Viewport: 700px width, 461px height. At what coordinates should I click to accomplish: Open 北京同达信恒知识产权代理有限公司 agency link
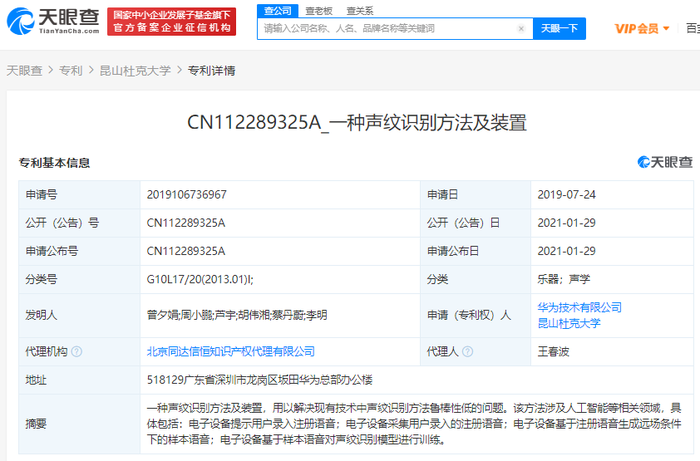pos(230,352)
